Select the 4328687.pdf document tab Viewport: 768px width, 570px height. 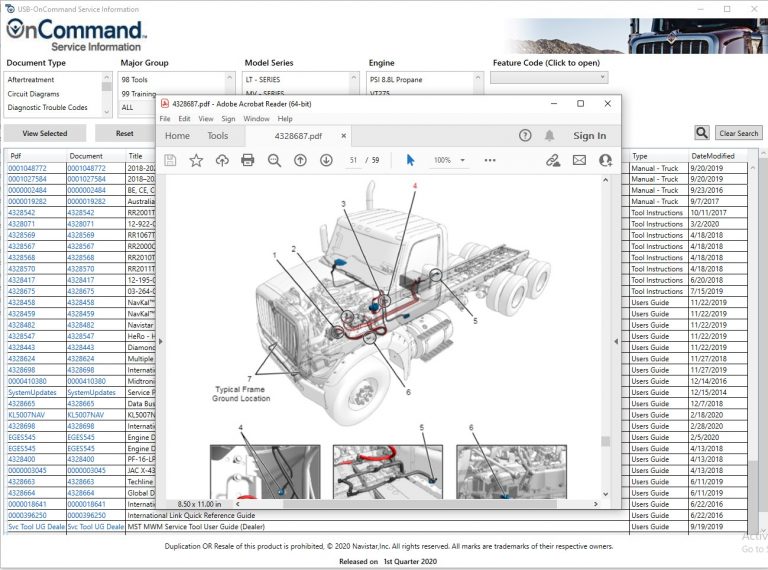tap(298, 136)
